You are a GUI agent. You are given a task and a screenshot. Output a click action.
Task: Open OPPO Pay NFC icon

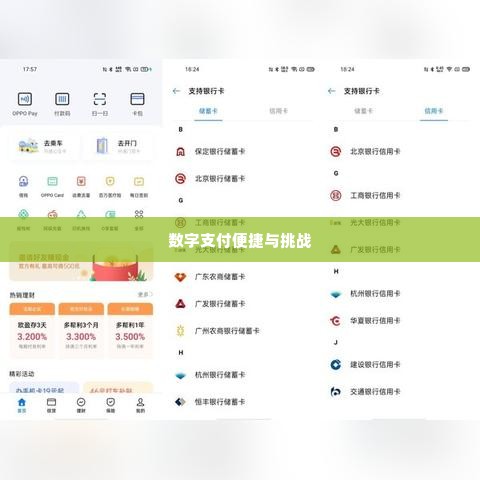point(25,99)
